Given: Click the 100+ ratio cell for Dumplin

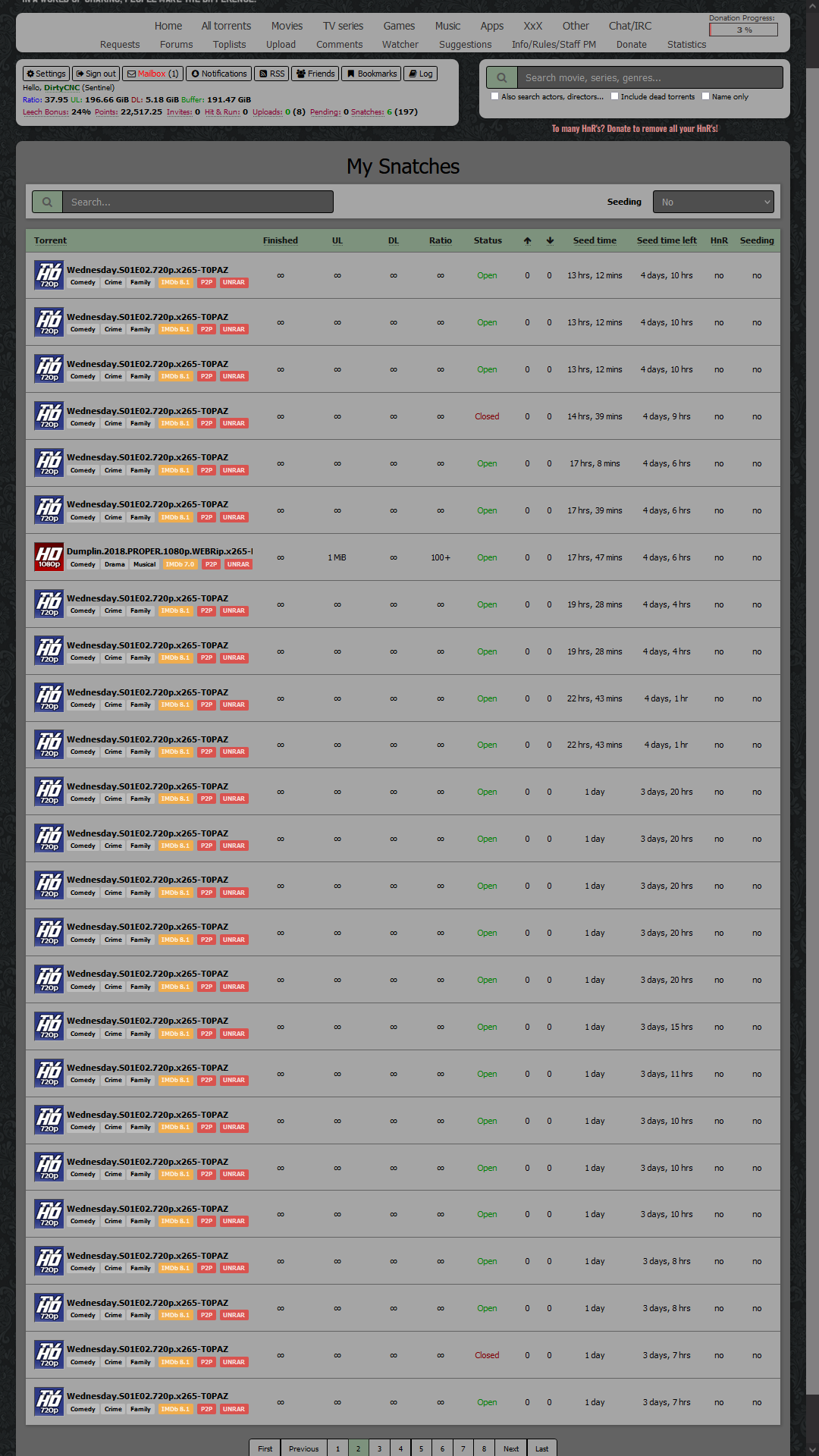Looking at the screenshot, I should (x=441, y=557).
